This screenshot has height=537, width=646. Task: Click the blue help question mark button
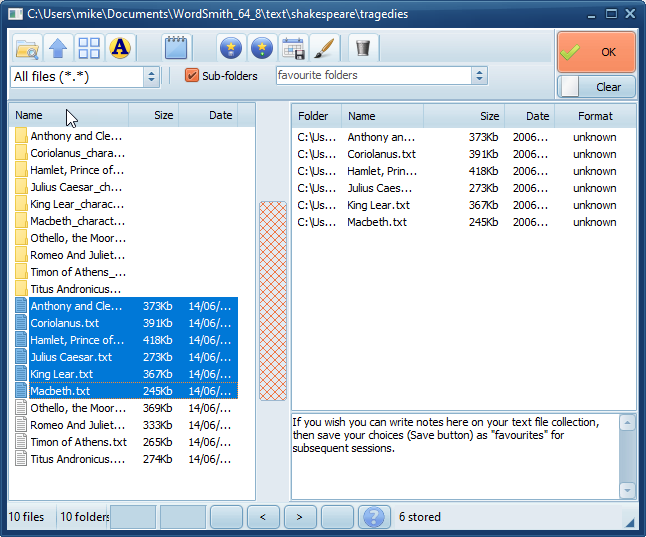pyautogui.click(x=373, y=517)
